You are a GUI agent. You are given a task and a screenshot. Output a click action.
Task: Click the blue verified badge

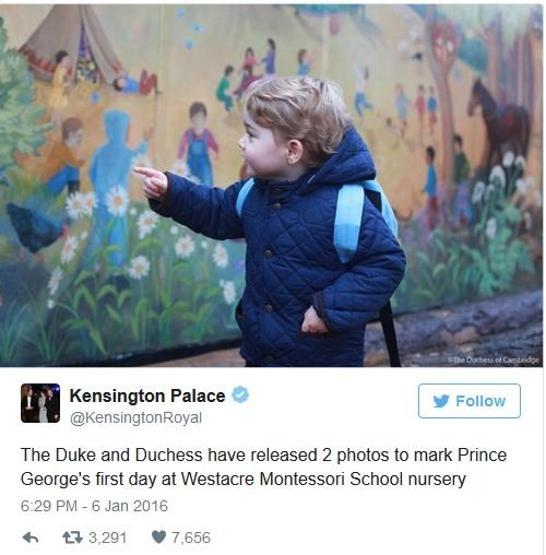tap(240, 395)
